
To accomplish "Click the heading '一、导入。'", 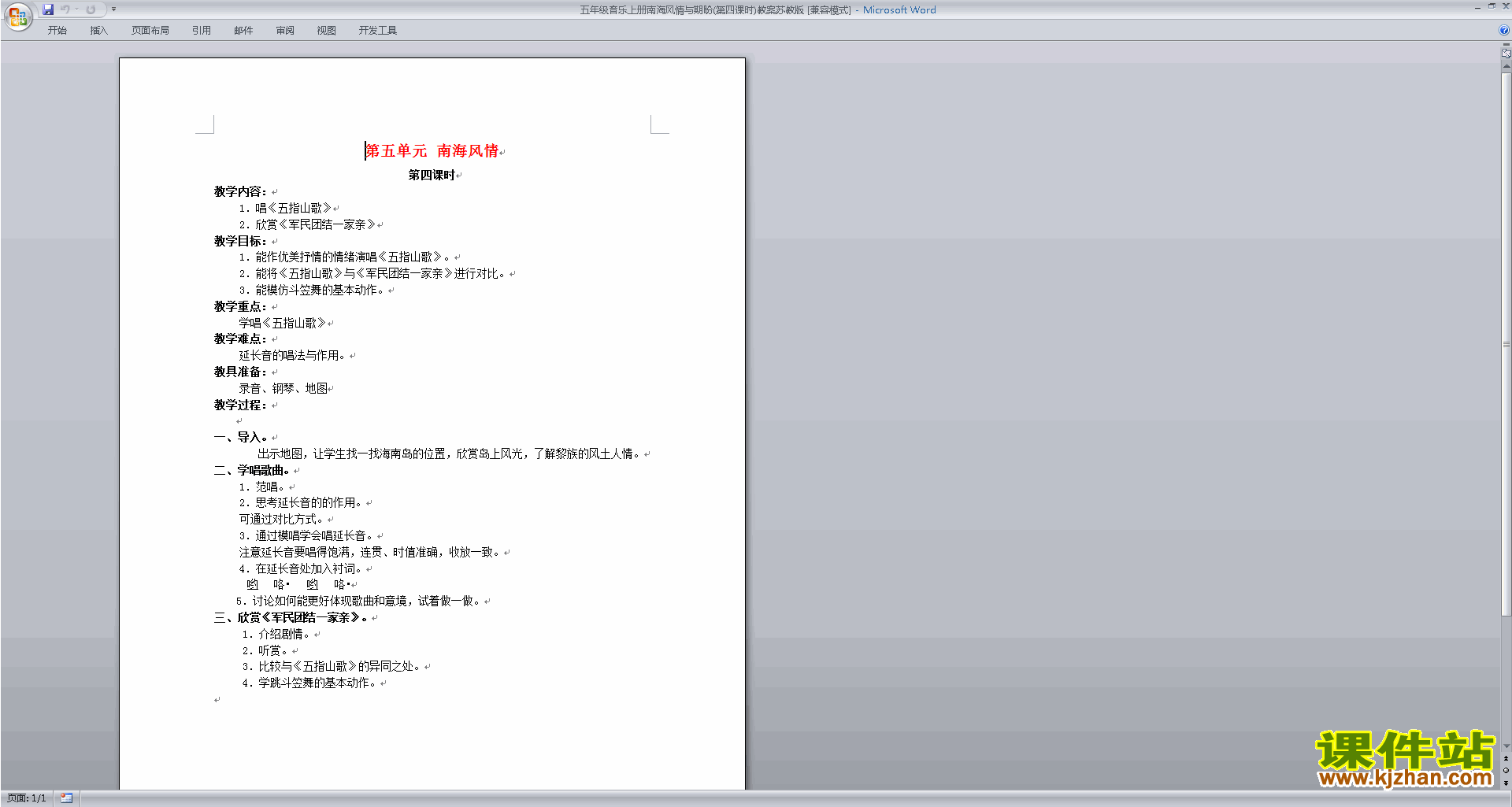I will coord(241,437).
